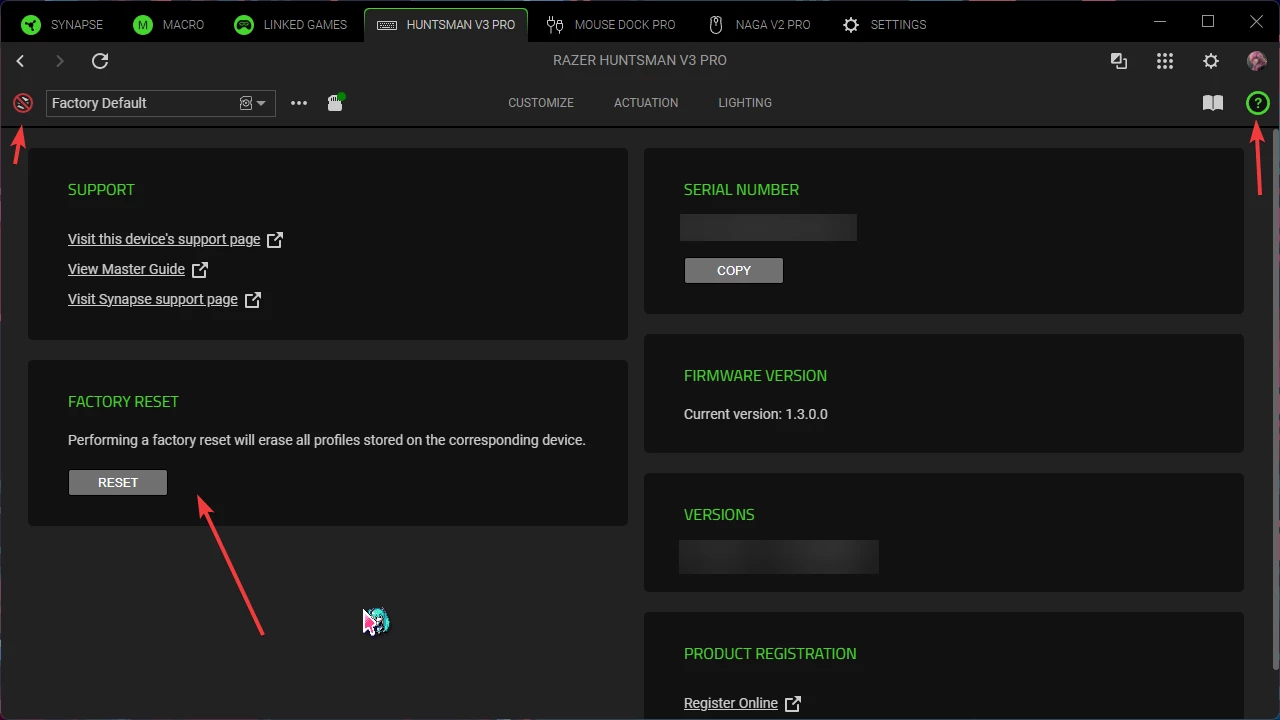Click the Linked Games controller icon
Image resolution: width=1280 pixels, height=720 pixels.
tap(244, 24)
